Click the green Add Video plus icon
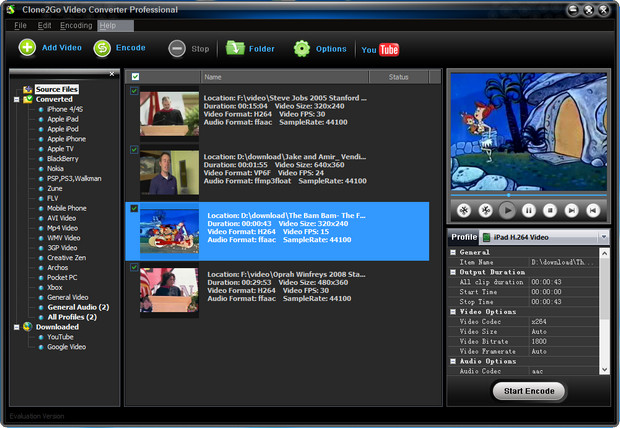620x428 pixels. point(27,48)
